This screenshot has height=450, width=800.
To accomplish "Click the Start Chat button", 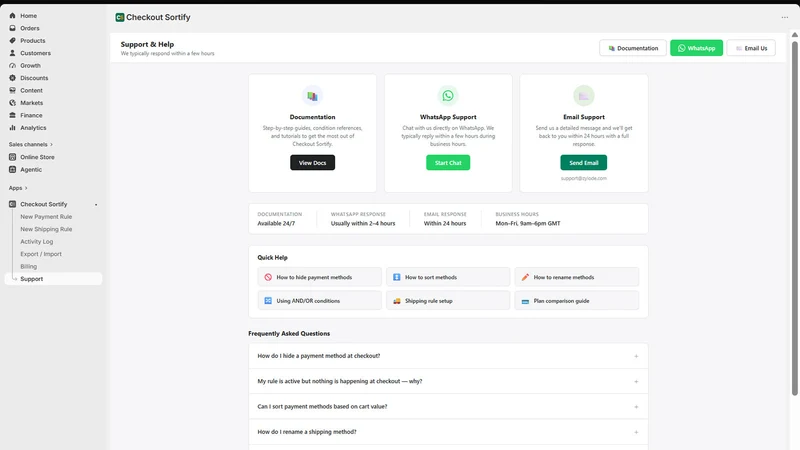I will (448, 163).
